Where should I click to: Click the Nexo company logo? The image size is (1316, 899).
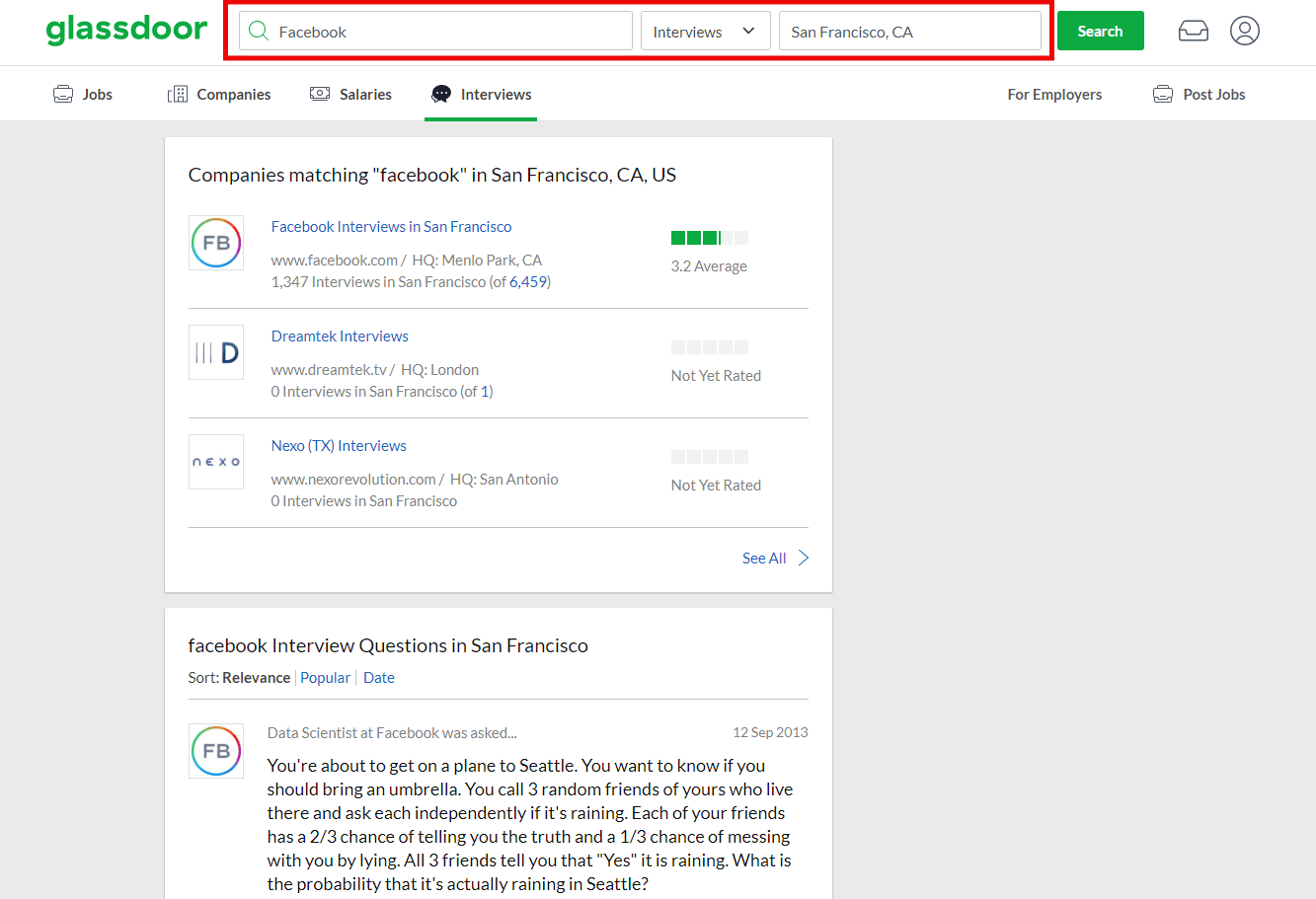tap(216, 462)
